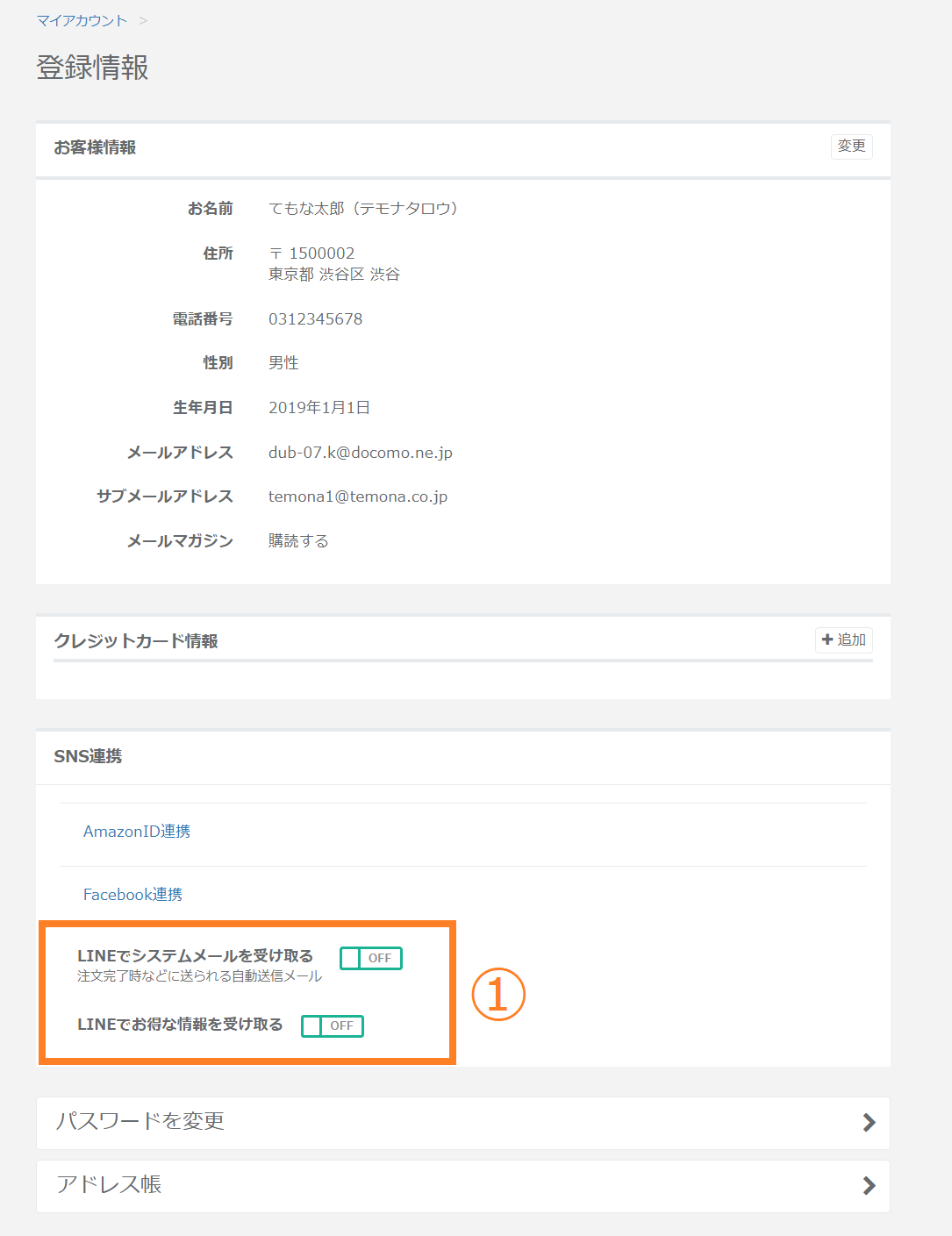Image resolution: width=952 pixels, height=1236 pixels.
Task: Click the sub email temona1@temona.co.jp
Action: (x=358, y=497)
